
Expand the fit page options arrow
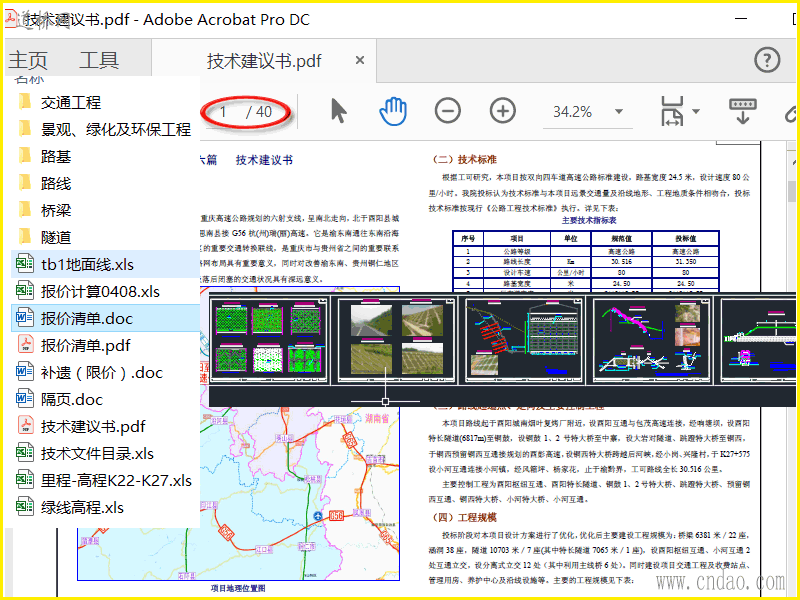tap(695, 111)
